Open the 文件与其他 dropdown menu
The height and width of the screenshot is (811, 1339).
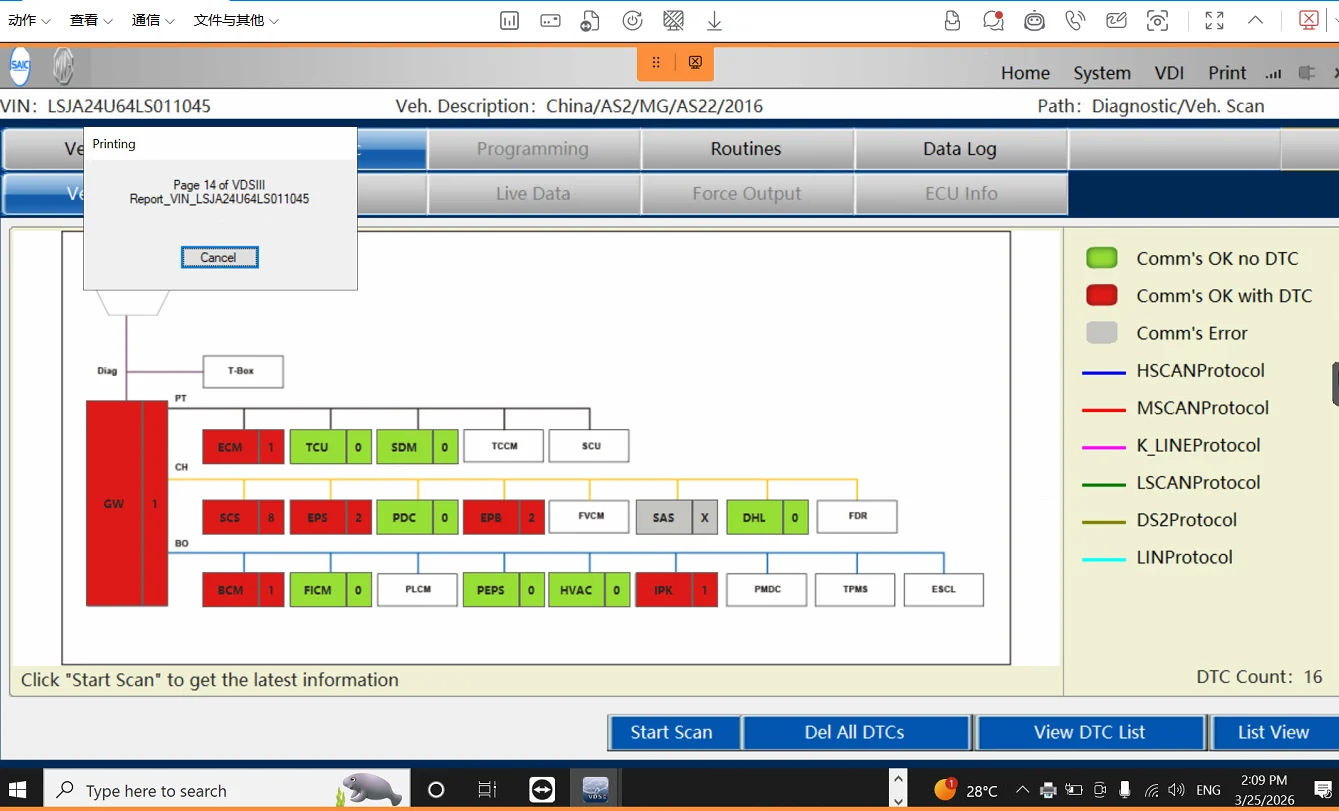point(236,20)
